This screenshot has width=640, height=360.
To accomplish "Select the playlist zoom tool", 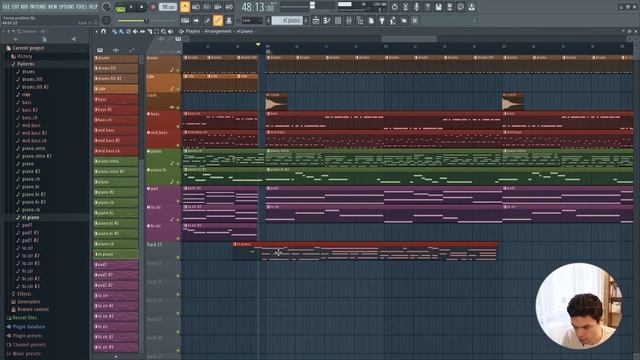I will pyautogui.click(x=163, y=31).
